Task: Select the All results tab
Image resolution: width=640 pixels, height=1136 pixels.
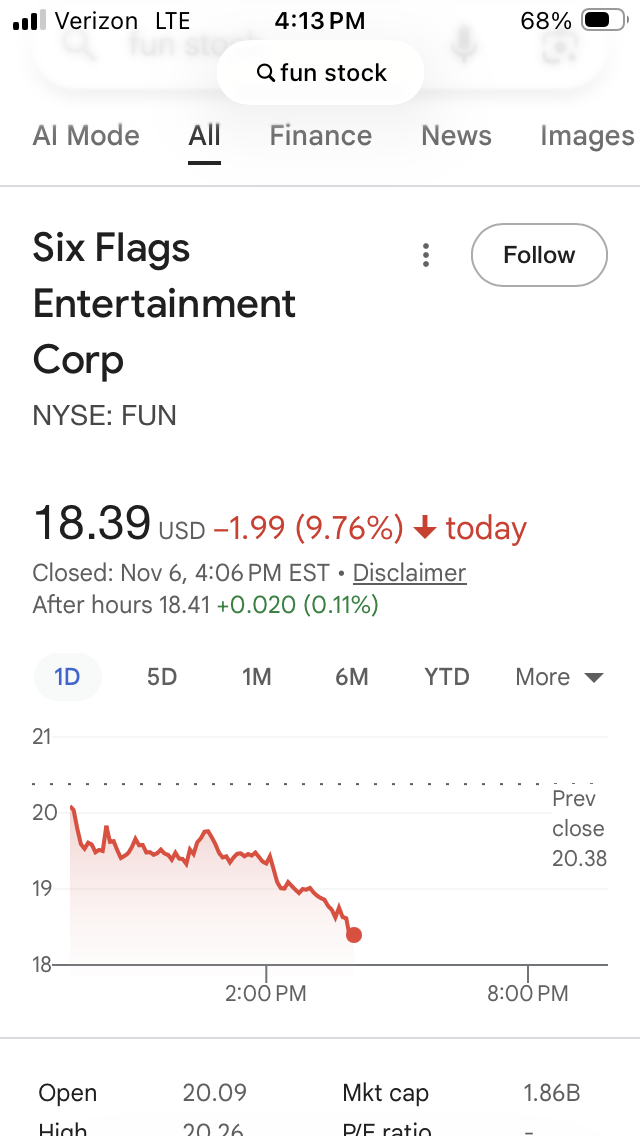Action: [204, 136]
